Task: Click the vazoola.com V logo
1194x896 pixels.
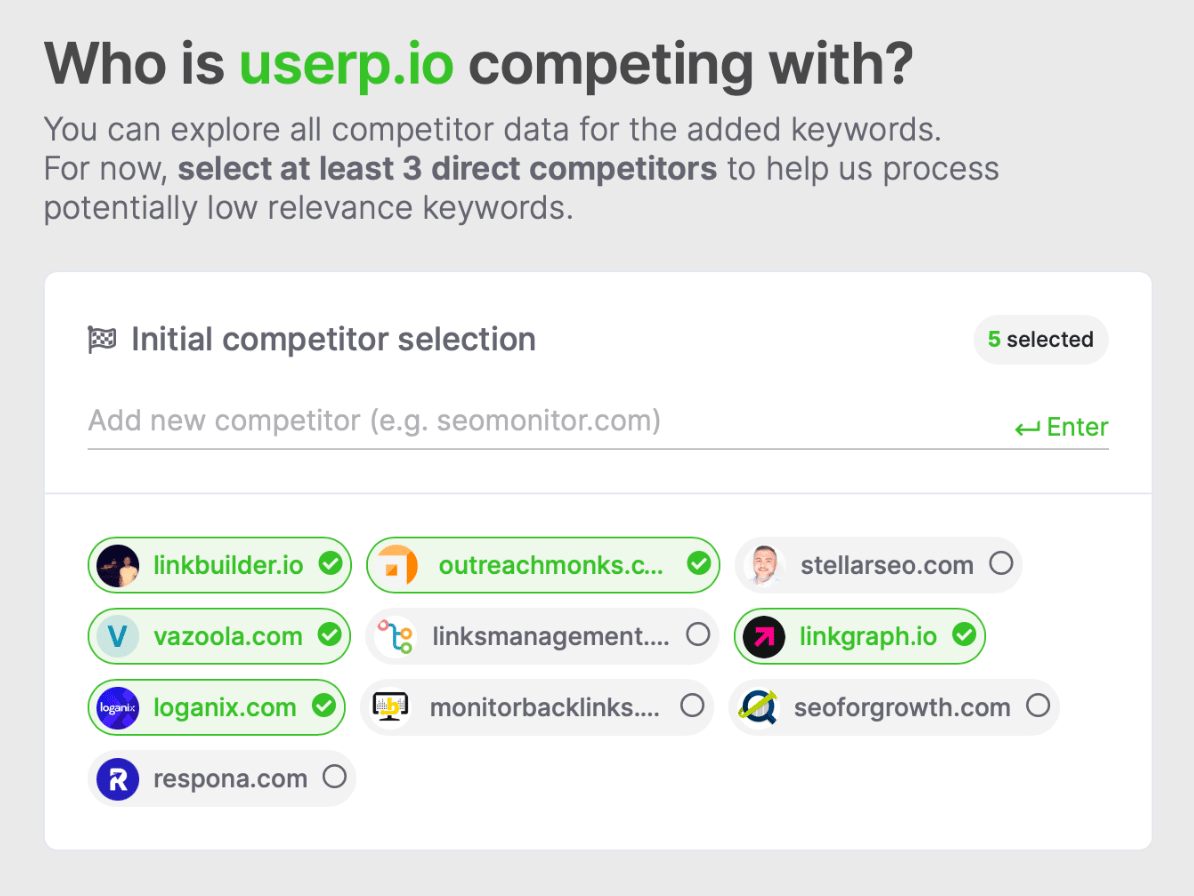Action: (118, 636)
